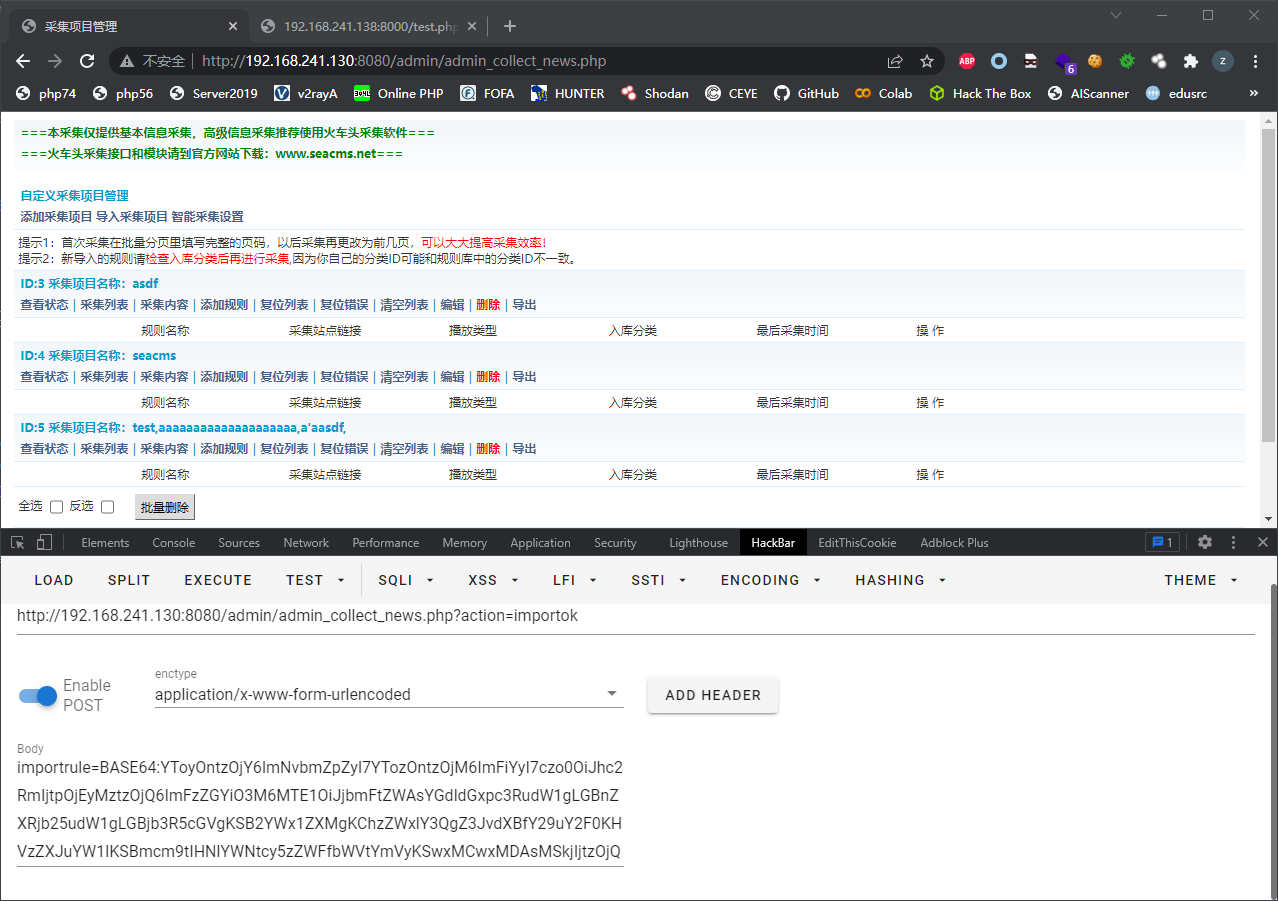Switch to the Application DevTools tab
Screen dimensions: 1278x901
click(540, 542)
